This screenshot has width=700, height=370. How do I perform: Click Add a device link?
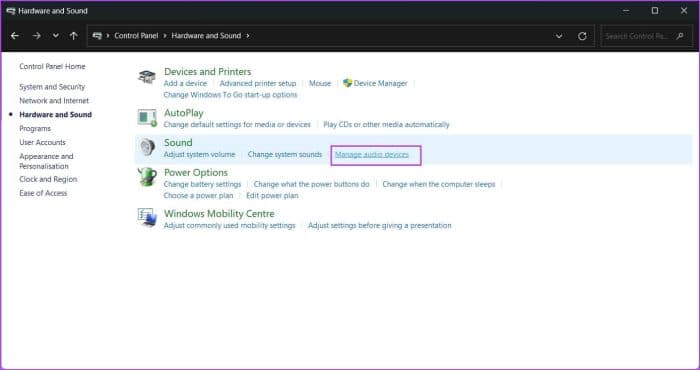(185, 83)
